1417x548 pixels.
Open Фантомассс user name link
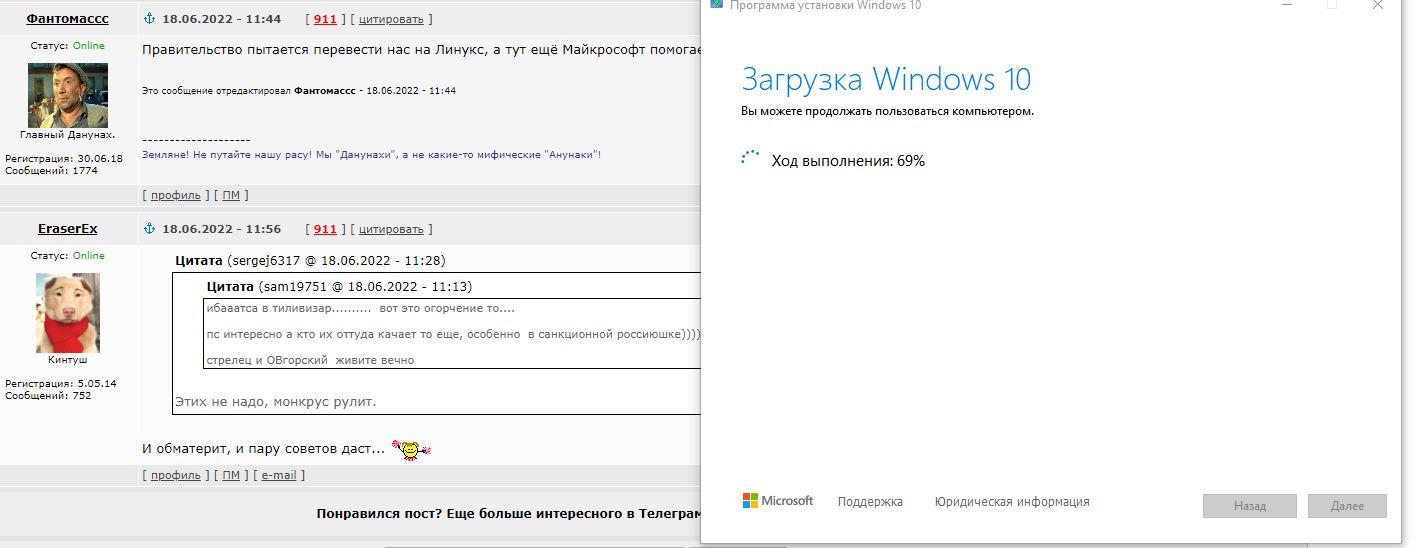coord(67,19)
